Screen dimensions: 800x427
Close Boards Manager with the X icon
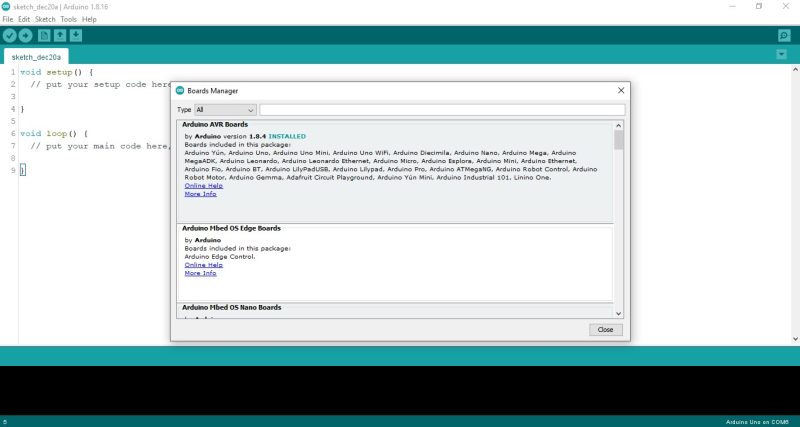coord(621,90)
